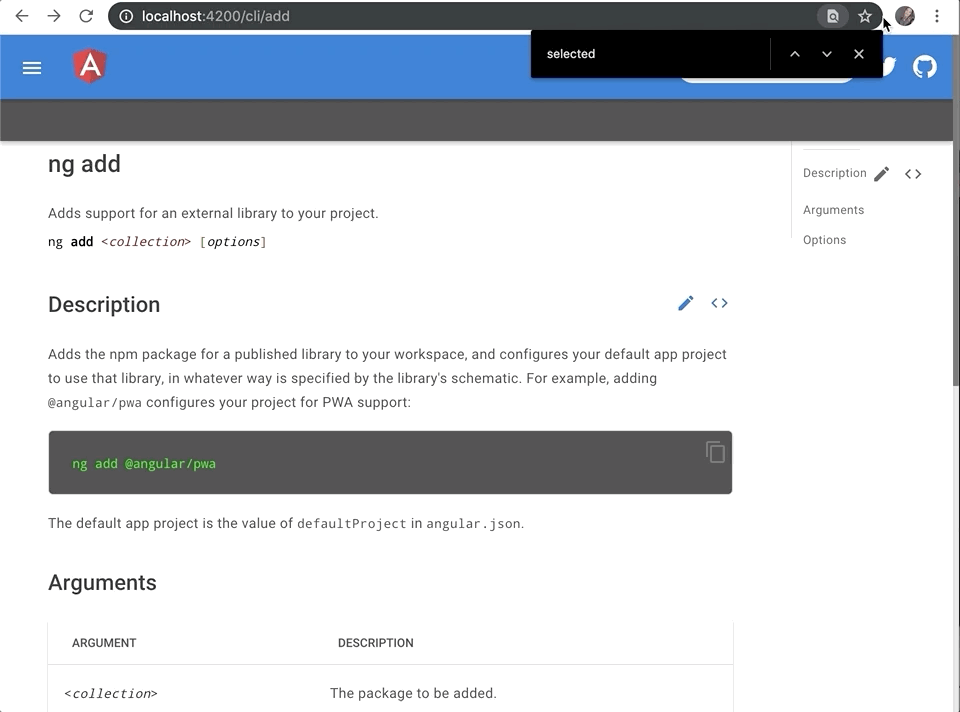960x712 pixels.
Task: Navigate to the Arguments section via TOC
Action: point(833,209)
